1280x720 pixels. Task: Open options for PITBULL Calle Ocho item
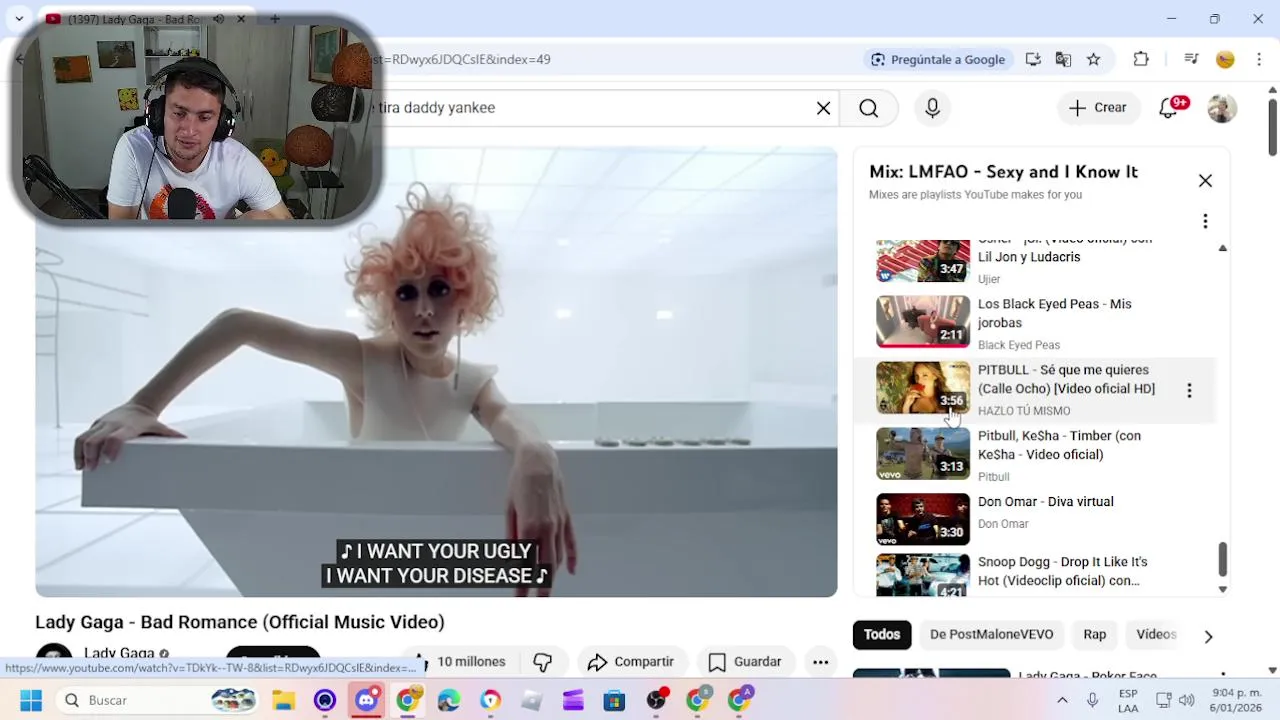pos(1189,390)
